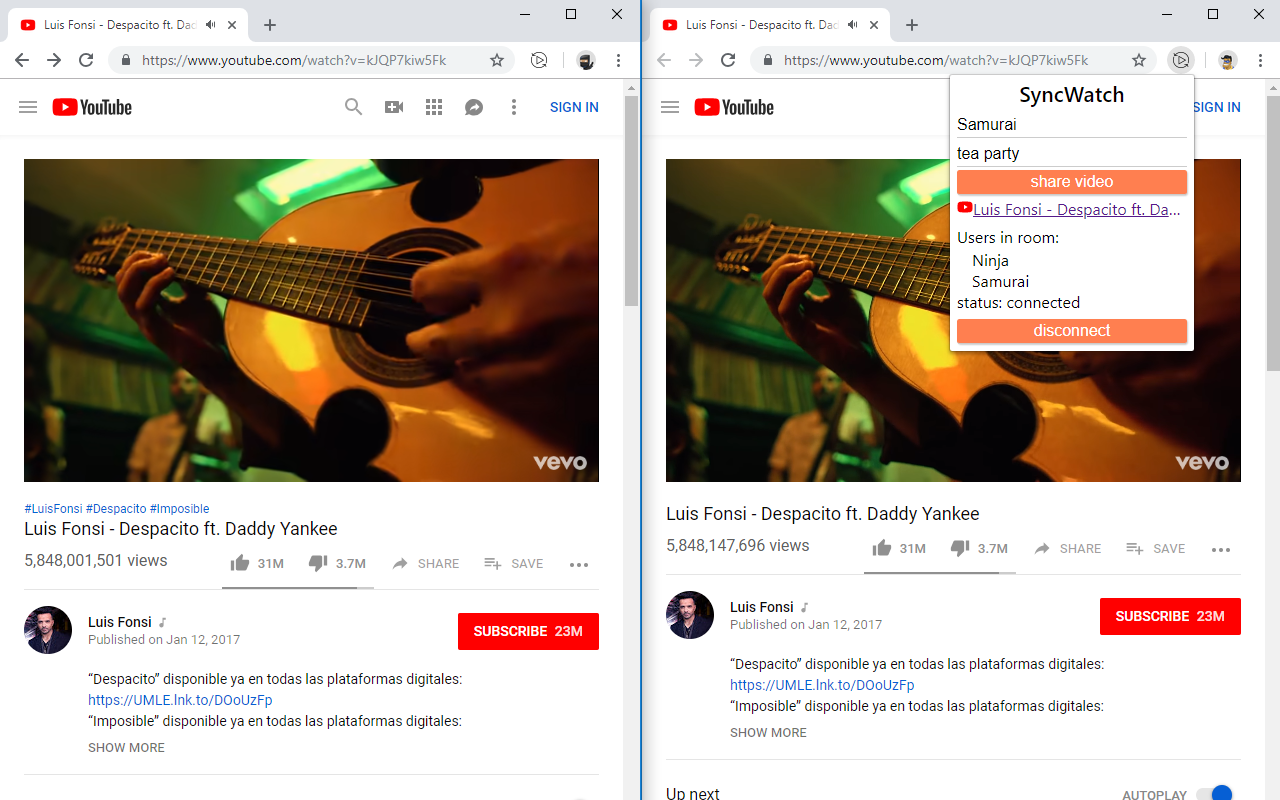The height and width of the screenshot is (800, 1280).
Task: Click the left window's address bar URL
Action: click(294, 60)
